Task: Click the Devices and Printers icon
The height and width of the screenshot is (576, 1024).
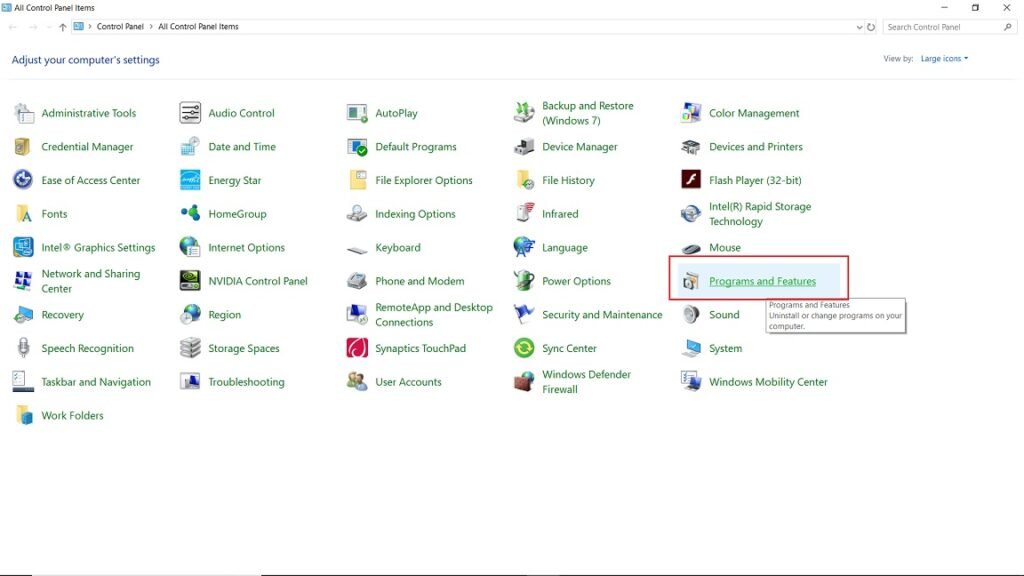Action: (691, 147)
